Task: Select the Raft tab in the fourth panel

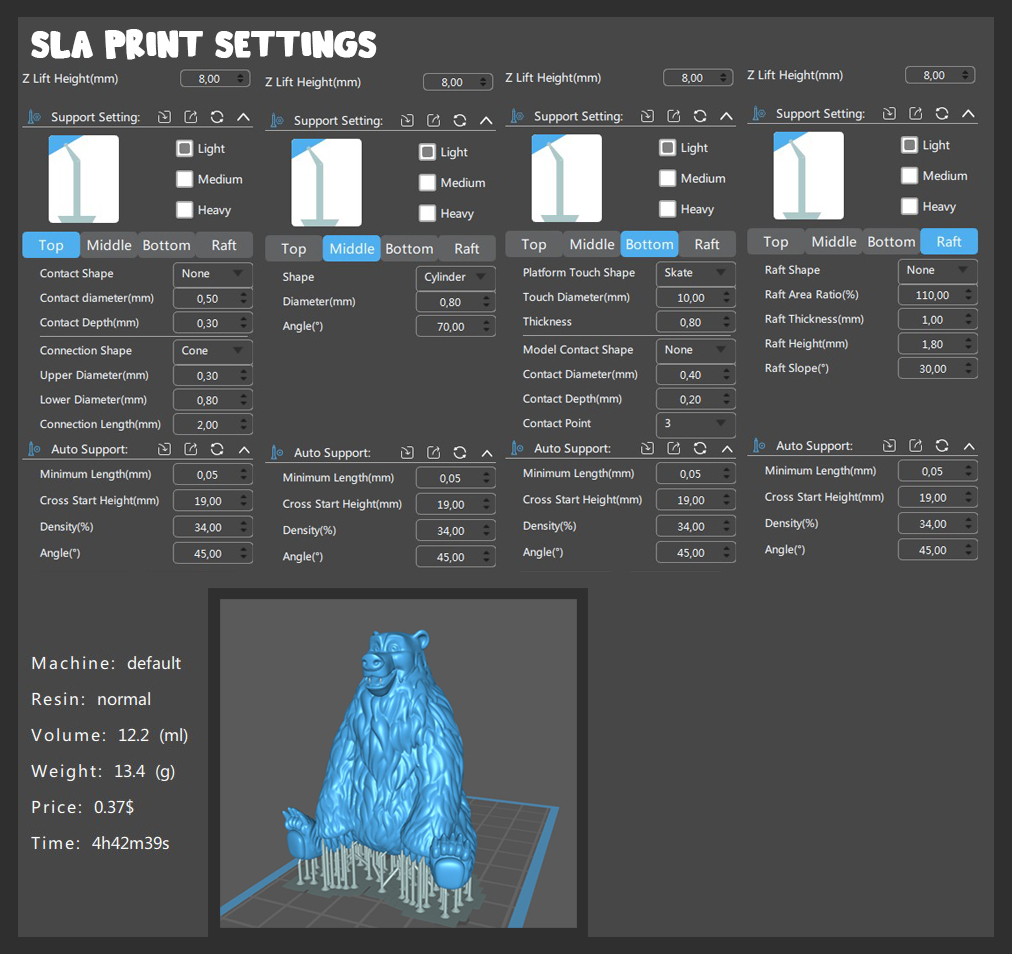Action: [x=948, y=241]
